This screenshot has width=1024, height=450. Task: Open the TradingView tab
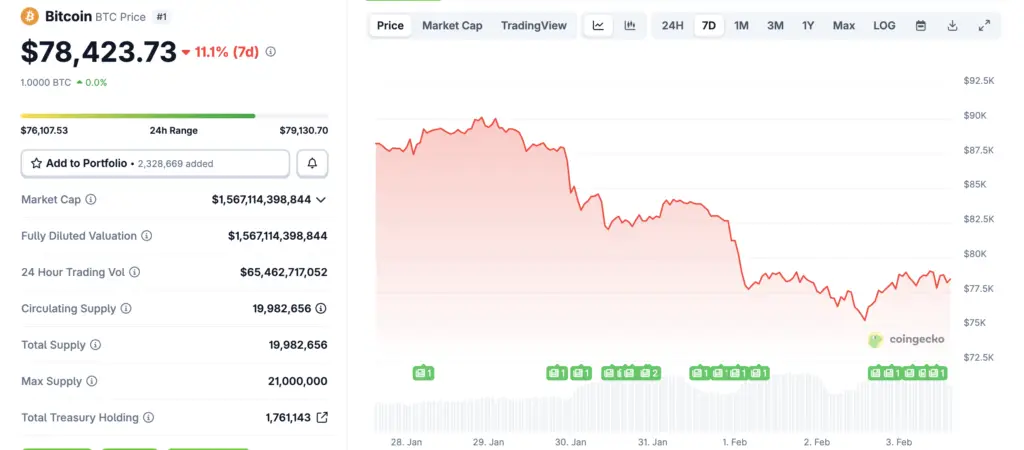533,25
